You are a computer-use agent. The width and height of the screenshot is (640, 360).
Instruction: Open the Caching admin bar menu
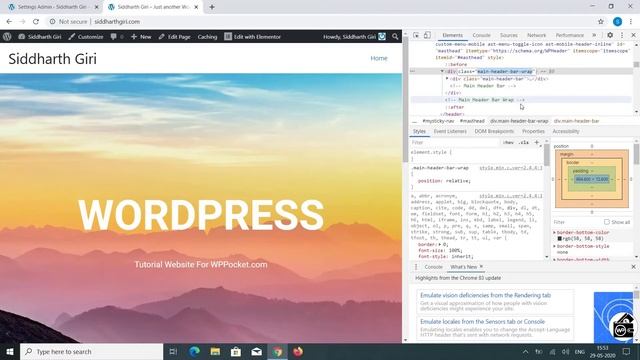click(207, 37)
